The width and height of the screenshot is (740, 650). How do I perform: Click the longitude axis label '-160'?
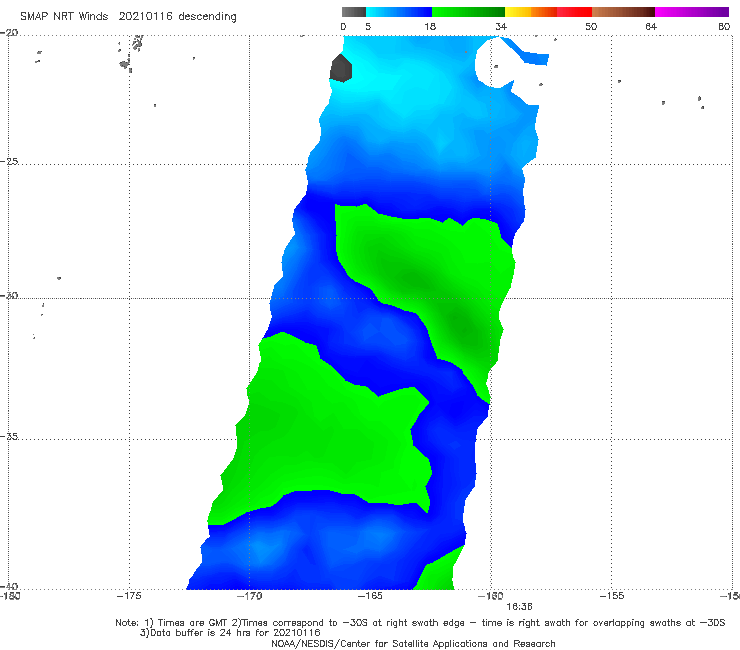491,596
